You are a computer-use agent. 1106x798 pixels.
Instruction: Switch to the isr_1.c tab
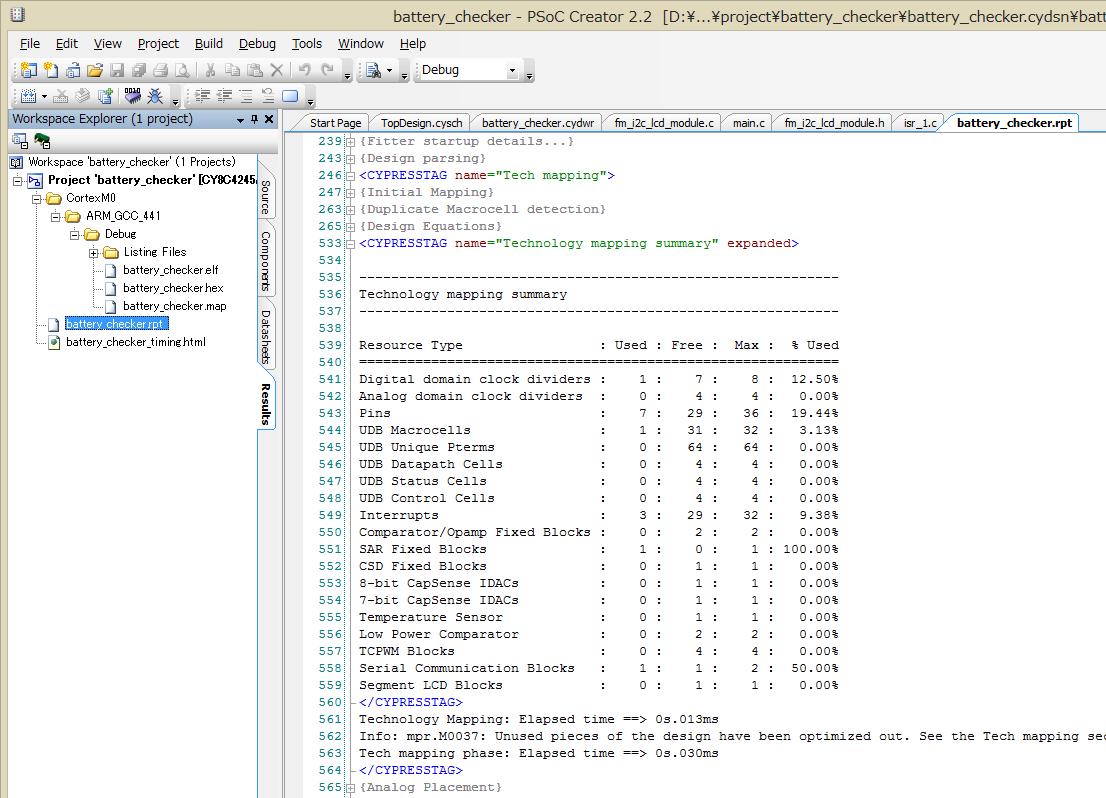pos(920,123)
